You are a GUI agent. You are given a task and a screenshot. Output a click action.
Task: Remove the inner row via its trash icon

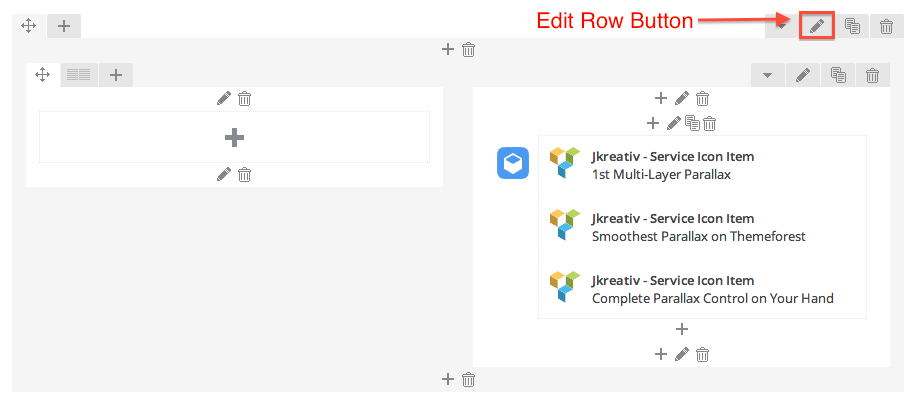(872, 75)
